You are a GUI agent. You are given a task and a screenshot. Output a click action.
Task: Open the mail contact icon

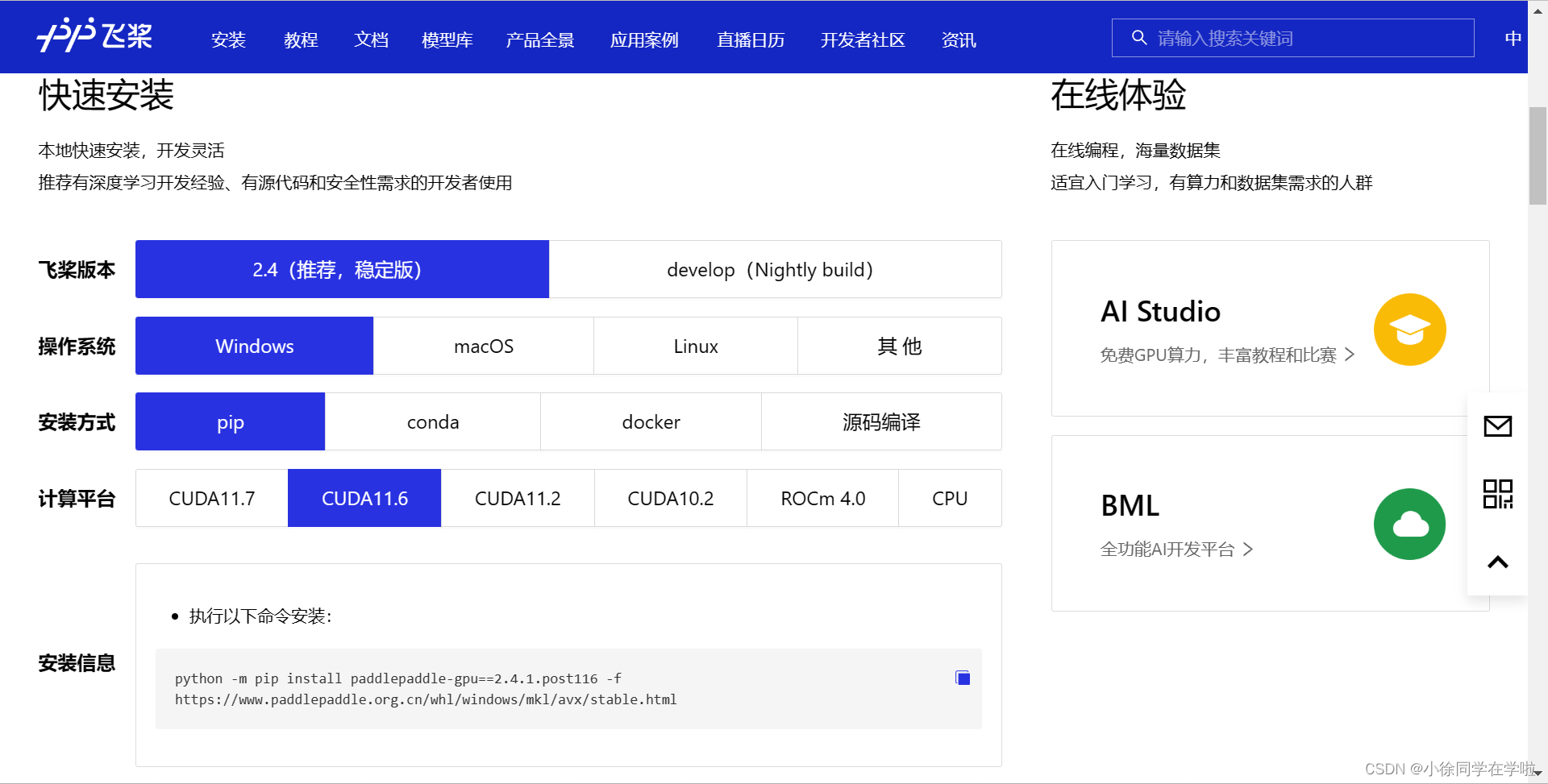[1497, 425]
